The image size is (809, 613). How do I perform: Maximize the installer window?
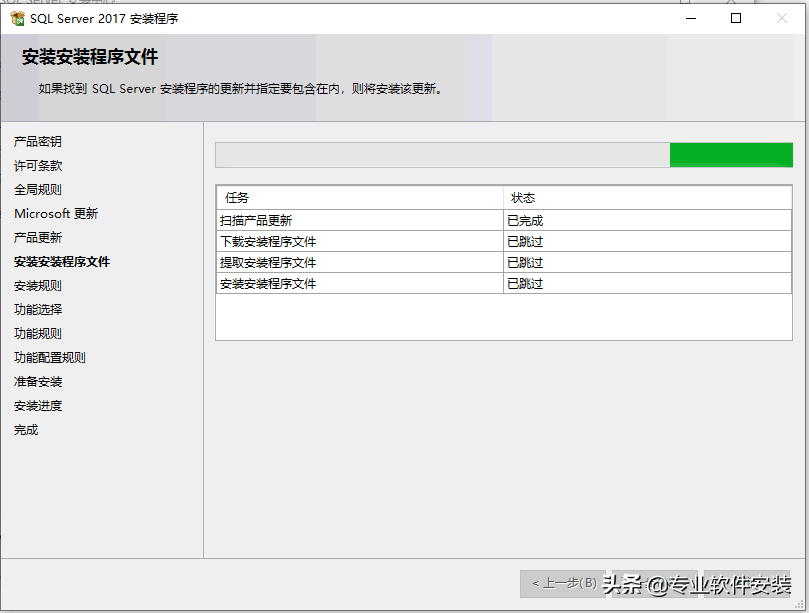(x=736, y=18)
